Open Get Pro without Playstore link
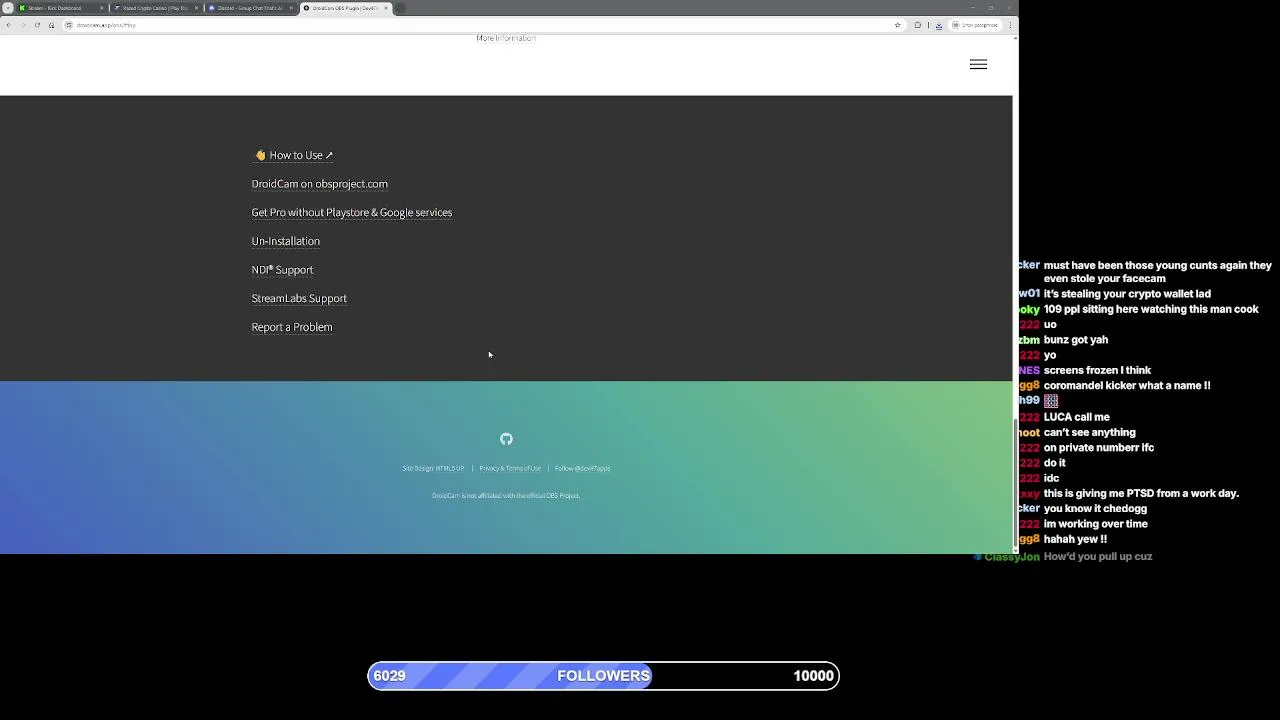The image size is (1280, 720). click(352, 212)
